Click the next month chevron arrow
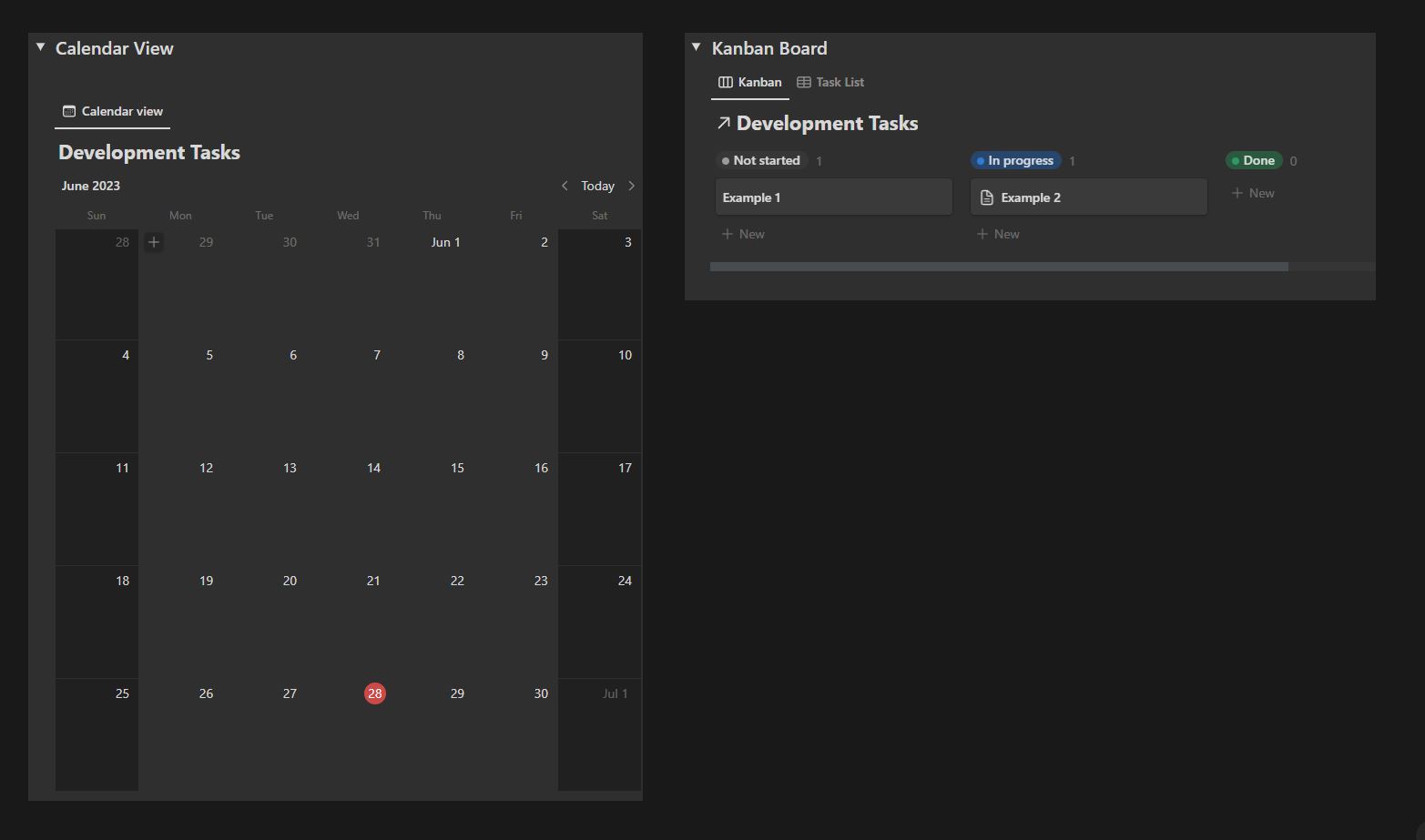1425x840 pixels. tap(632, 186)
